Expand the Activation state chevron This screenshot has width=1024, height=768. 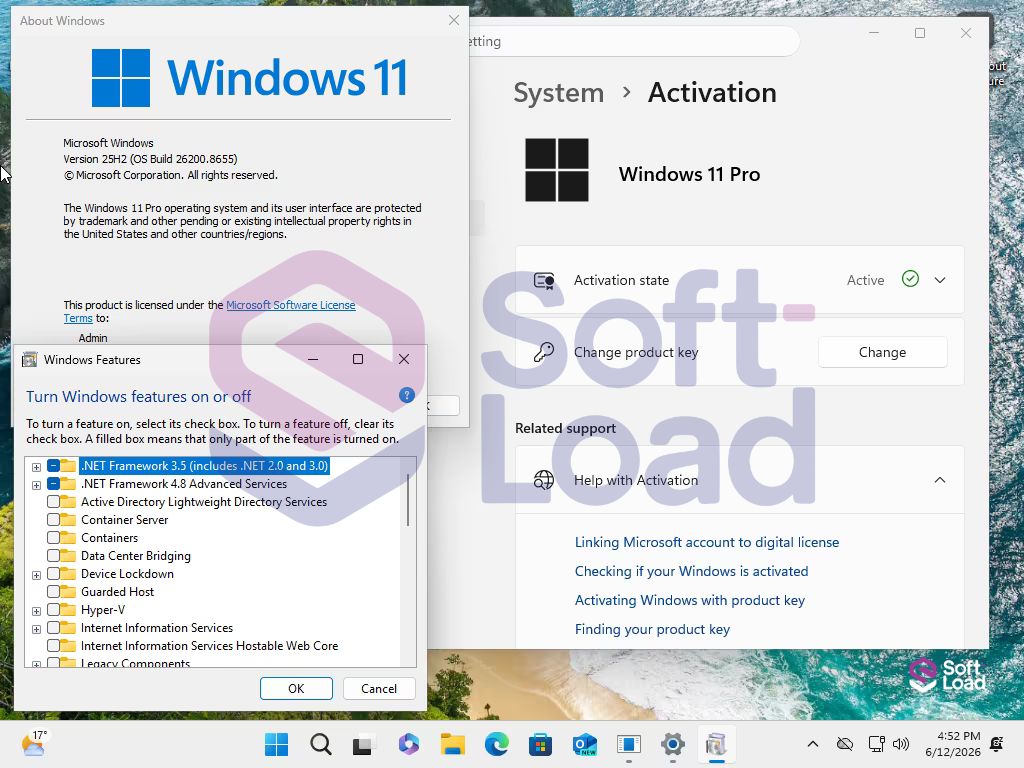coord(940,280)
